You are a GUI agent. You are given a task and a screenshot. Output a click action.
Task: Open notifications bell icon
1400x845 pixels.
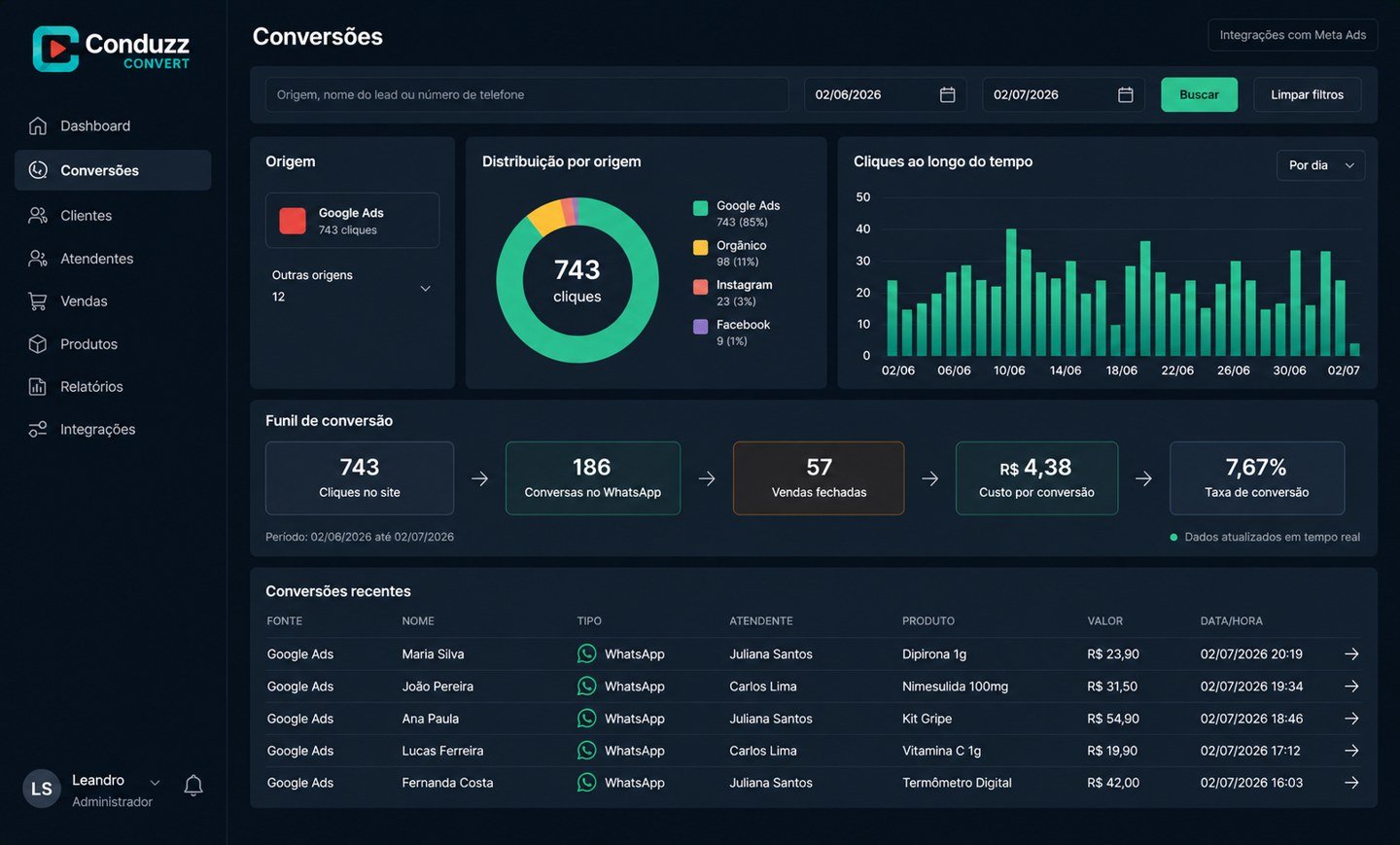(193, 786)
